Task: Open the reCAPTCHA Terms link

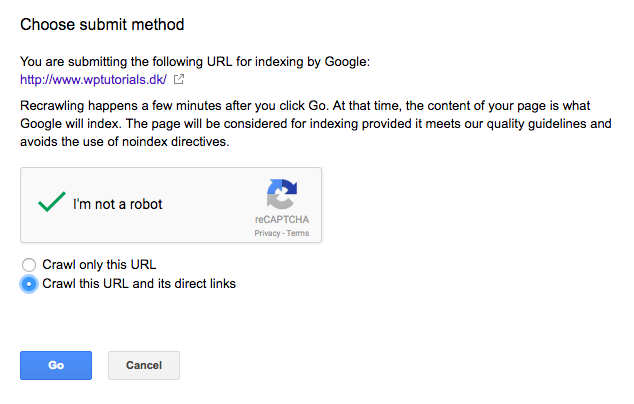Action: (x=298, y=233)
